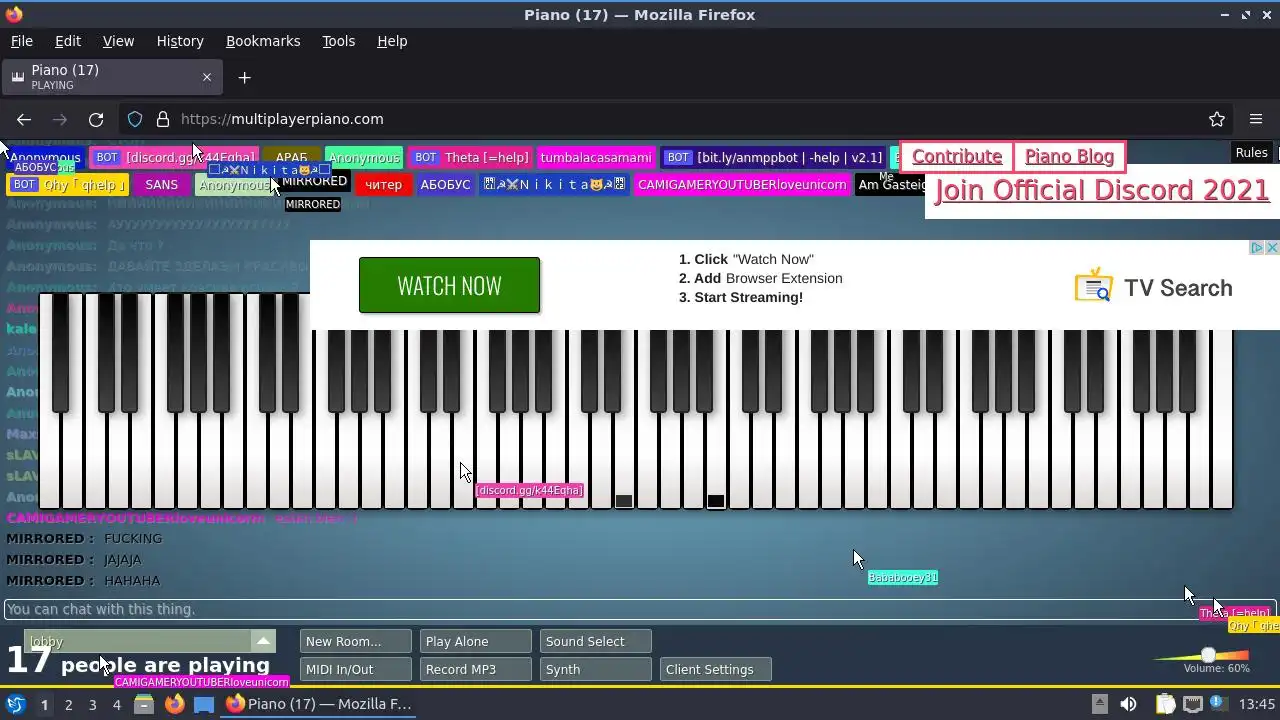Close the Piano (17) tab
Image resolution: width=1280 pixels, height=720 pixels.
pyautogui.click(x=207, y=77)
